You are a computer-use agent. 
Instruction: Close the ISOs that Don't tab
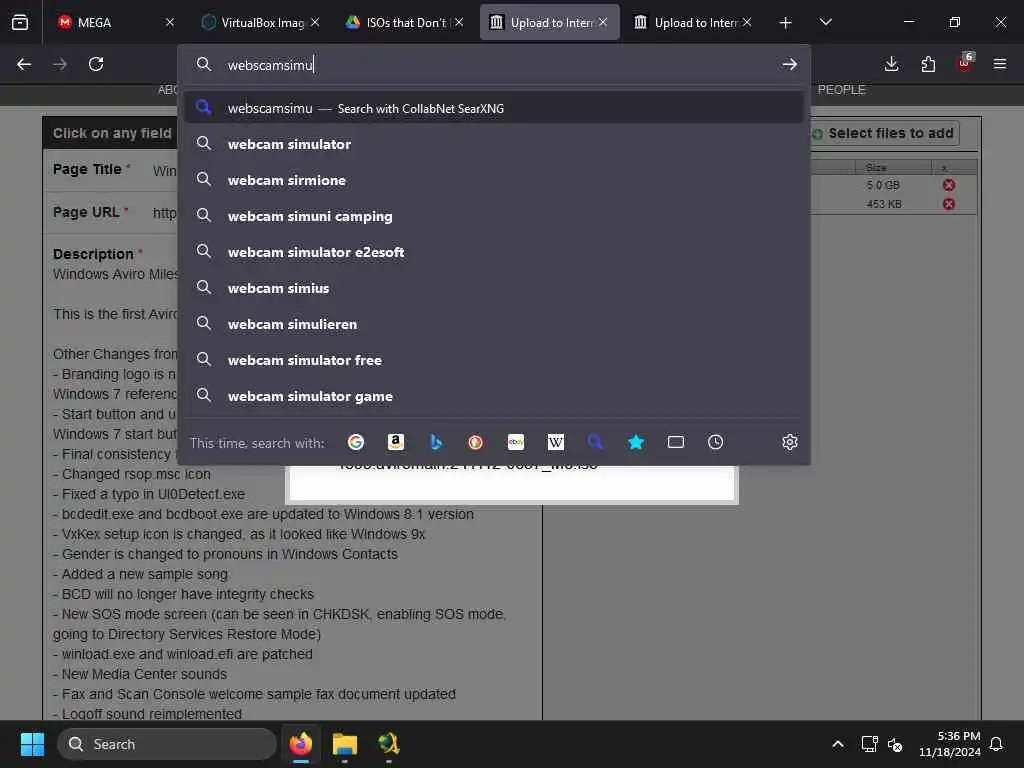[x=459, y=22]
